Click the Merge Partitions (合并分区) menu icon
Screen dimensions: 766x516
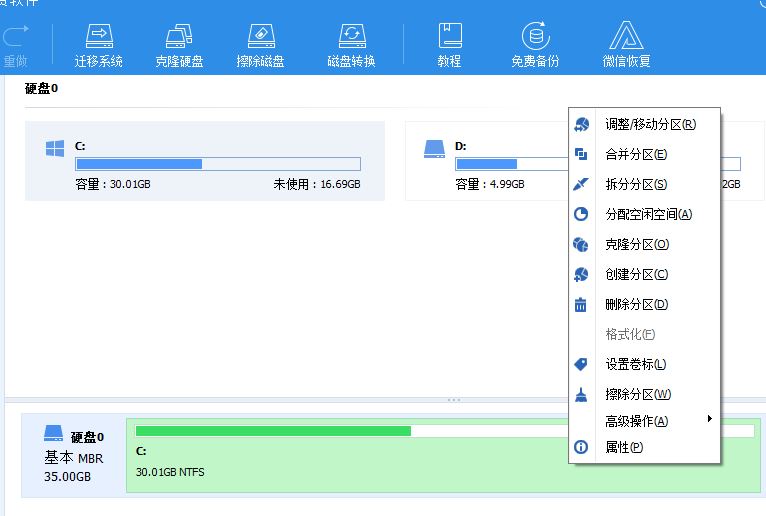tap(581, 154)
